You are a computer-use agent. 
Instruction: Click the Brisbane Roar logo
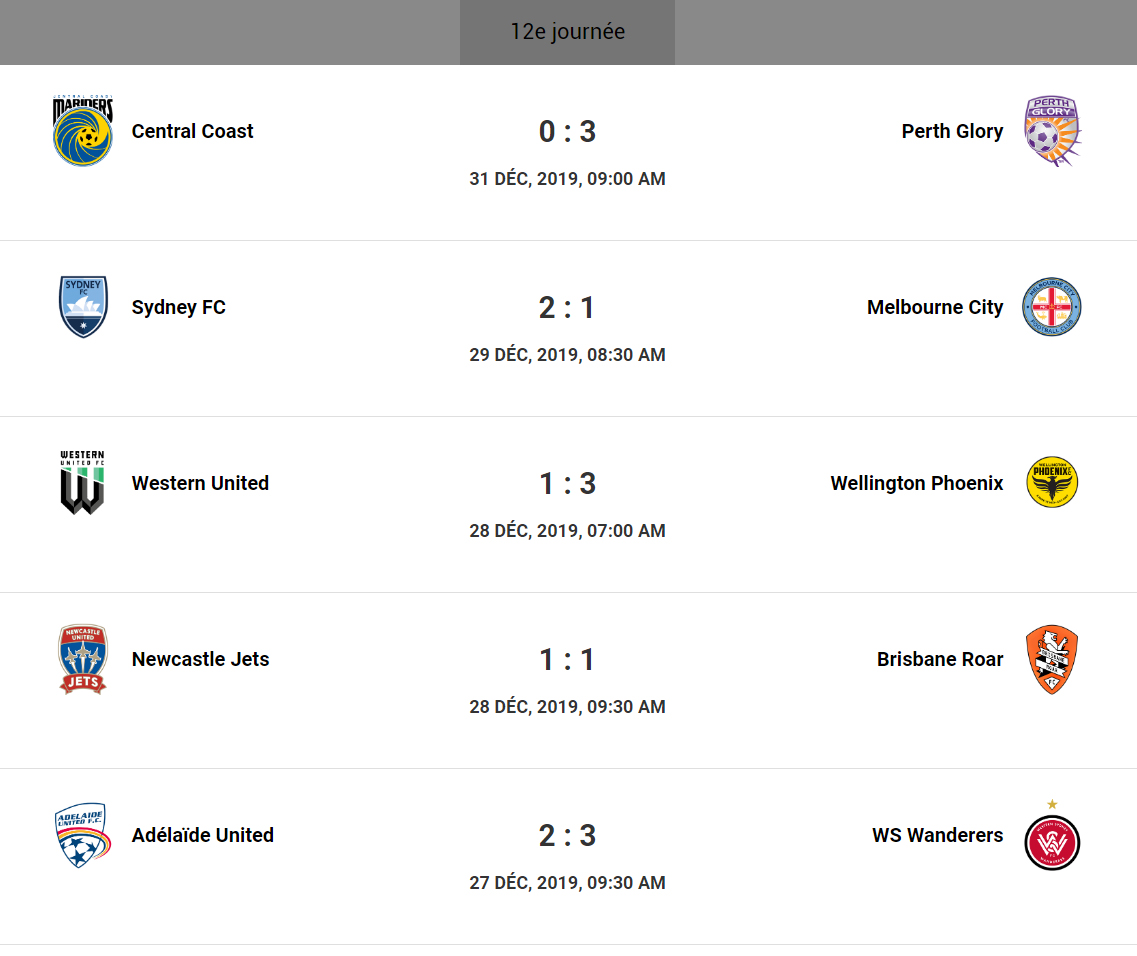tap(1052, 659)
